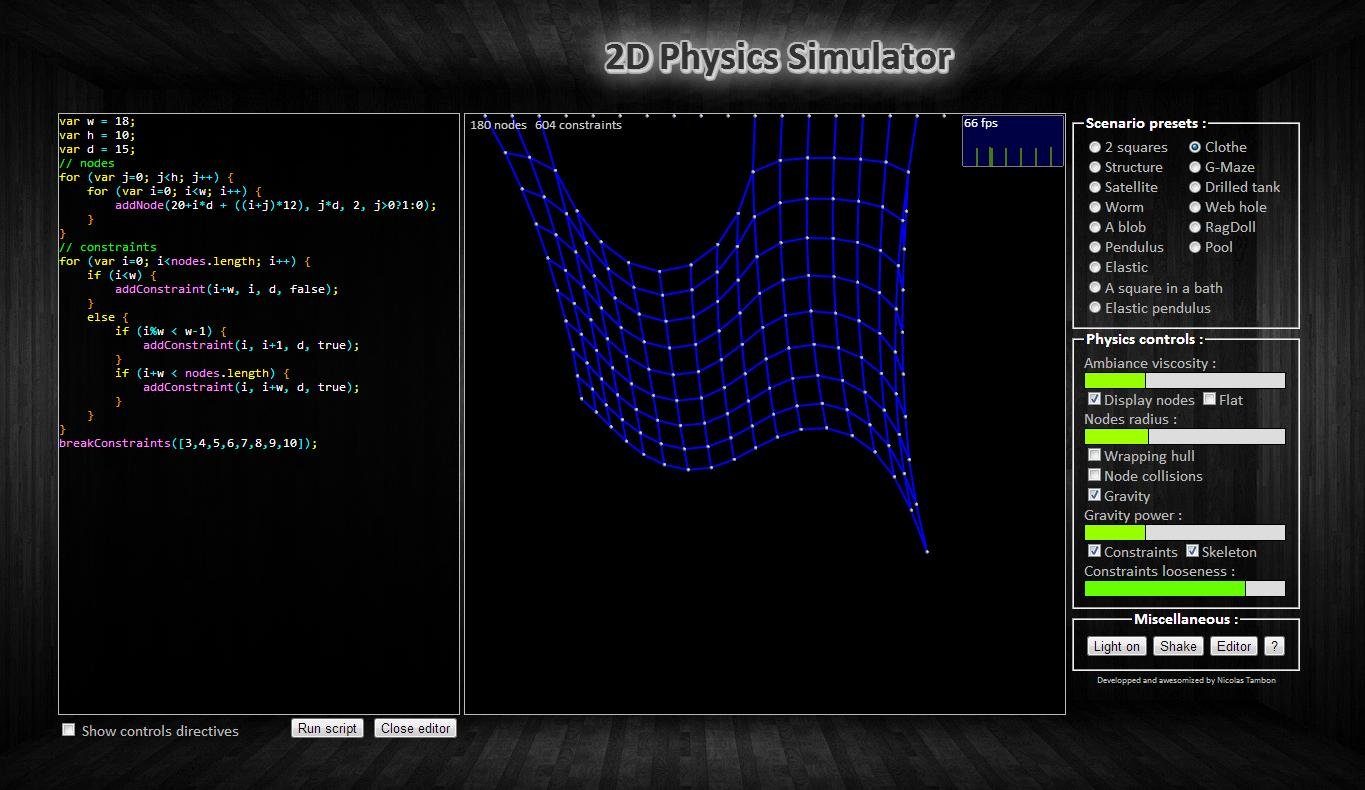
Task: Choose the Drilled tank scenario
Action: tap(1195, 187)
